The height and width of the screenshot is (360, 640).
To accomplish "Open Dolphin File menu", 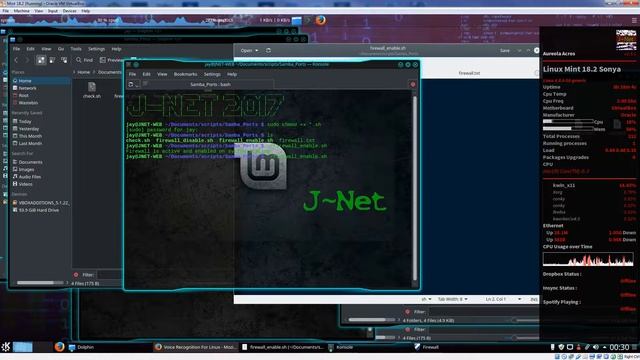I will (16, 49).
